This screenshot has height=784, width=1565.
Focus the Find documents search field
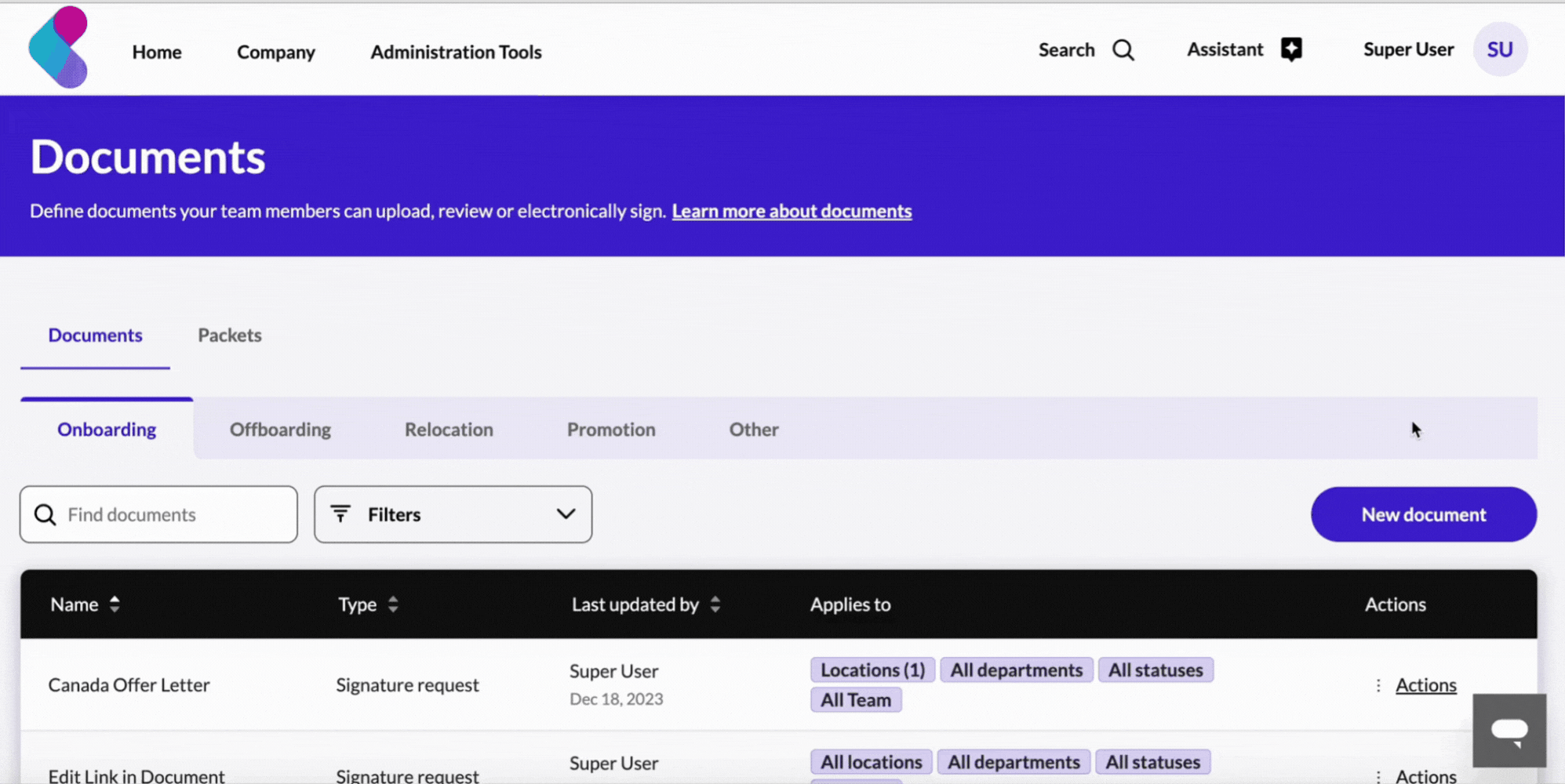tap(158, 514)
